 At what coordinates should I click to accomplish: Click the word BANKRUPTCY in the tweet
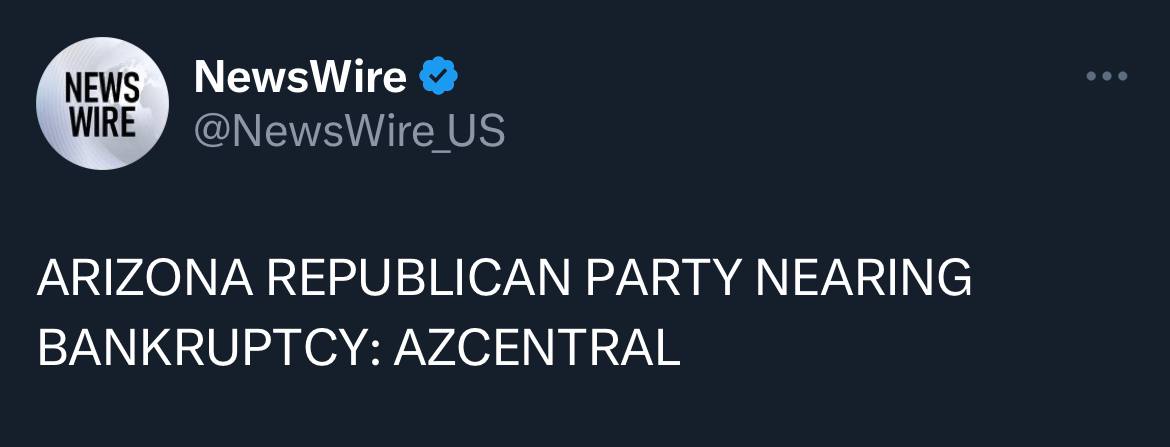coord(208,349)
